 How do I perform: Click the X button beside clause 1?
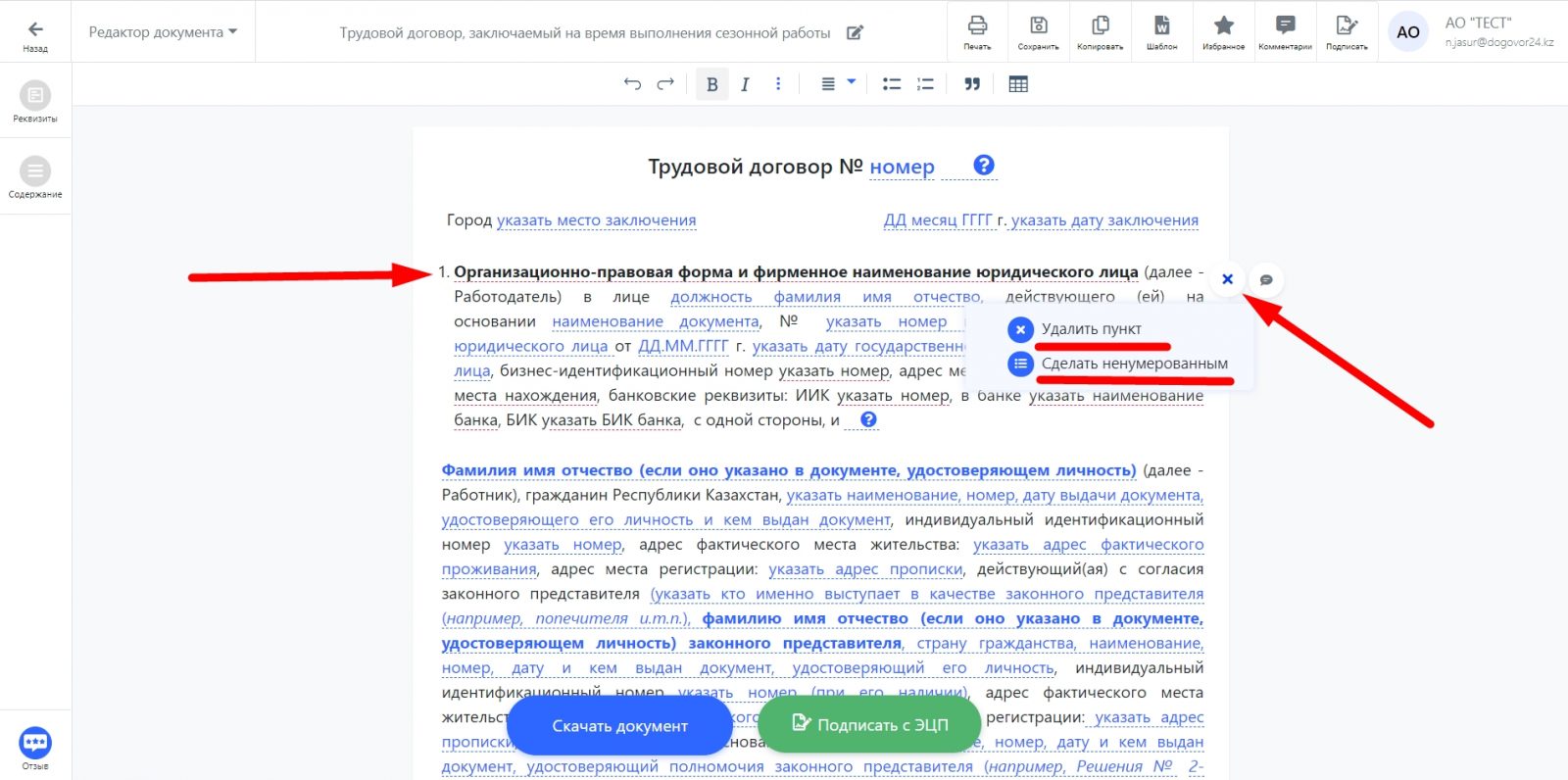coord(1227,279)
